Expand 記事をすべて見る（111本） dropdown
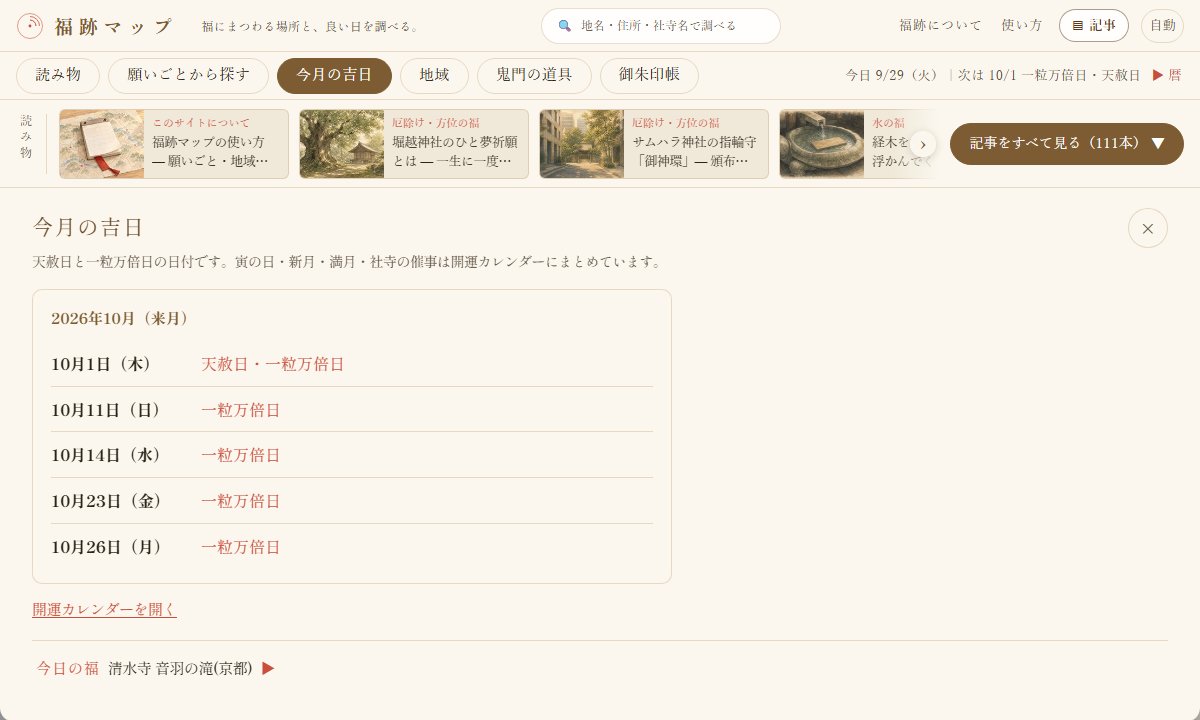This screenshot has height=720, width=1200. (x=1067, y=144)
